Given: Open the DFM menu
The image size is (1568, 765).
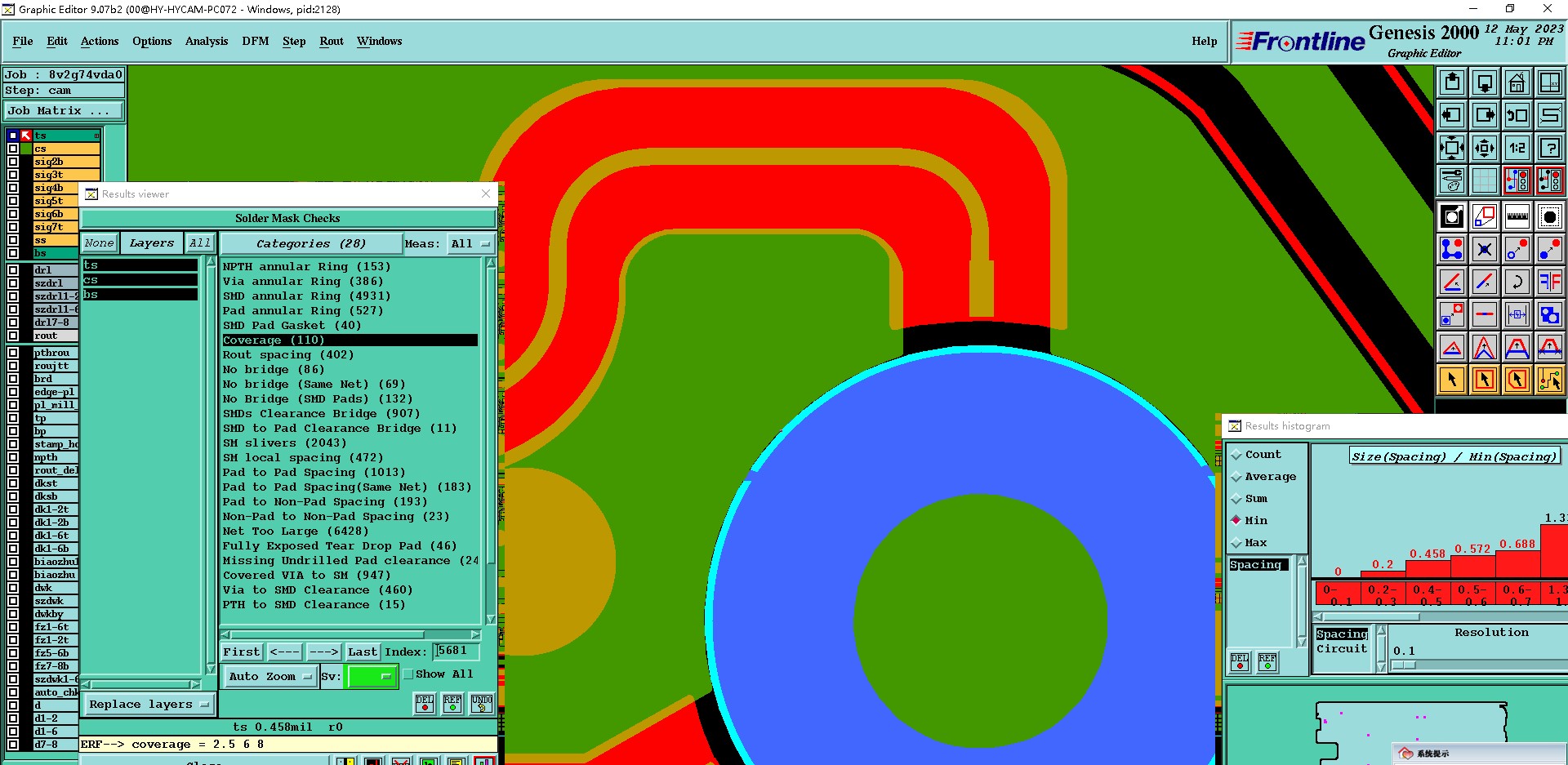Looking at the screenshot, I should (256, 42).
